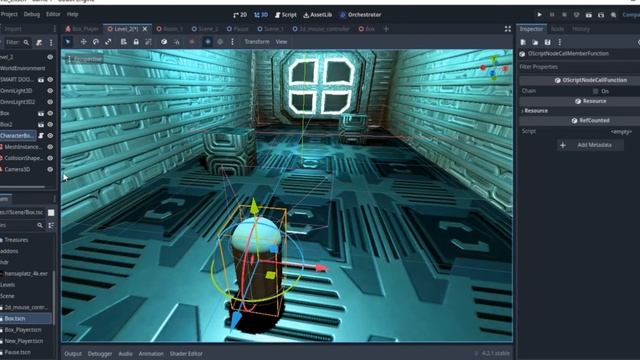Toggle visibility of OmniLight3D node
Image resolution: width=640 pixels, height=360 pixels.
click(50, 91)
